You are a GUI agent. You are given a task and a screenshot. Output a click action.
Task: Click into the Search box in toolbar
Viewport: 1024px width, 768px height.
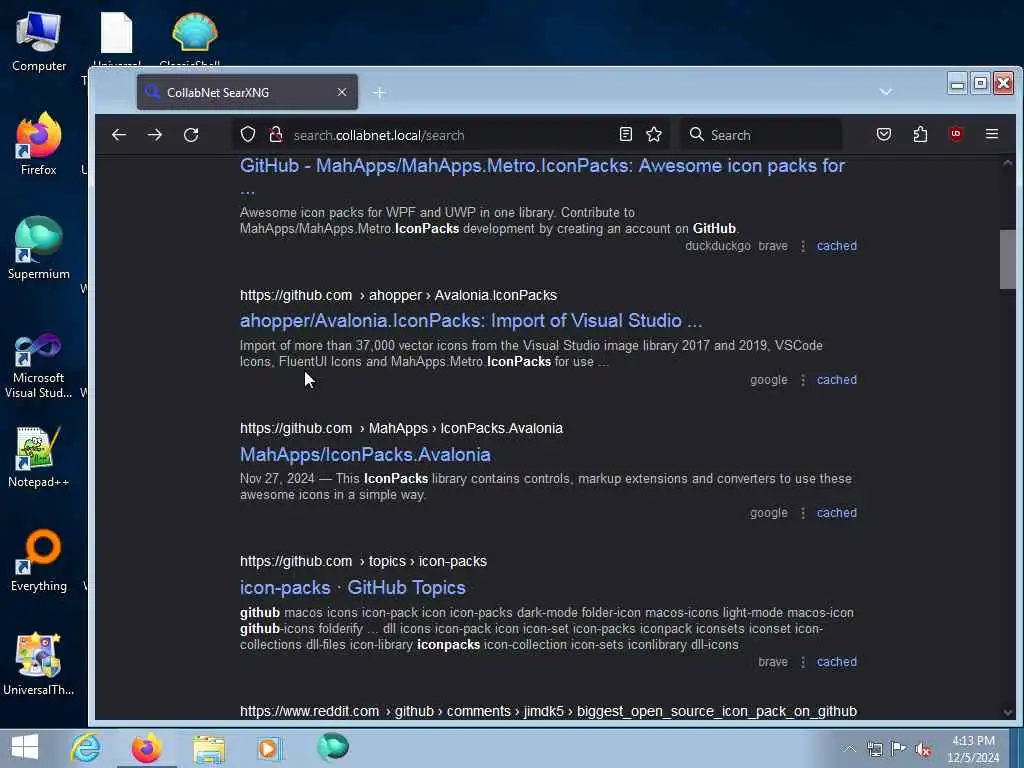click(761, 135)
